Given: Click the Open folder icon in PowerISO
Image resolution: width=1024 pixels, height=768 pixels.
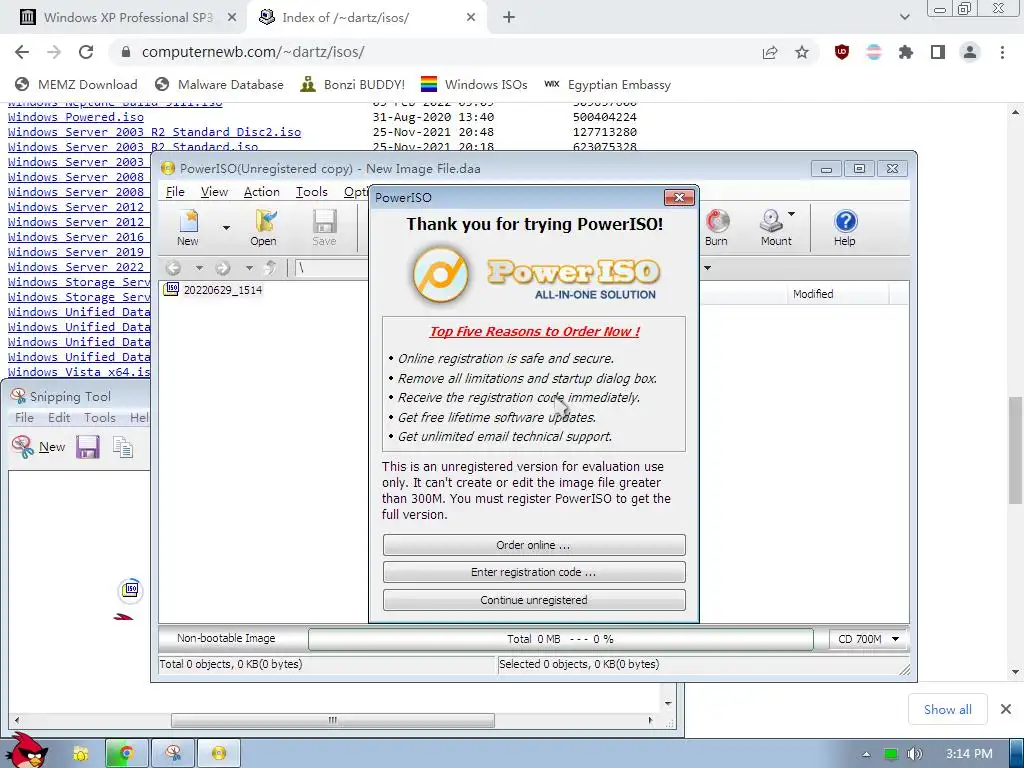Looking at the screenshot, I should pyautogui.click(x=264, y=222).
